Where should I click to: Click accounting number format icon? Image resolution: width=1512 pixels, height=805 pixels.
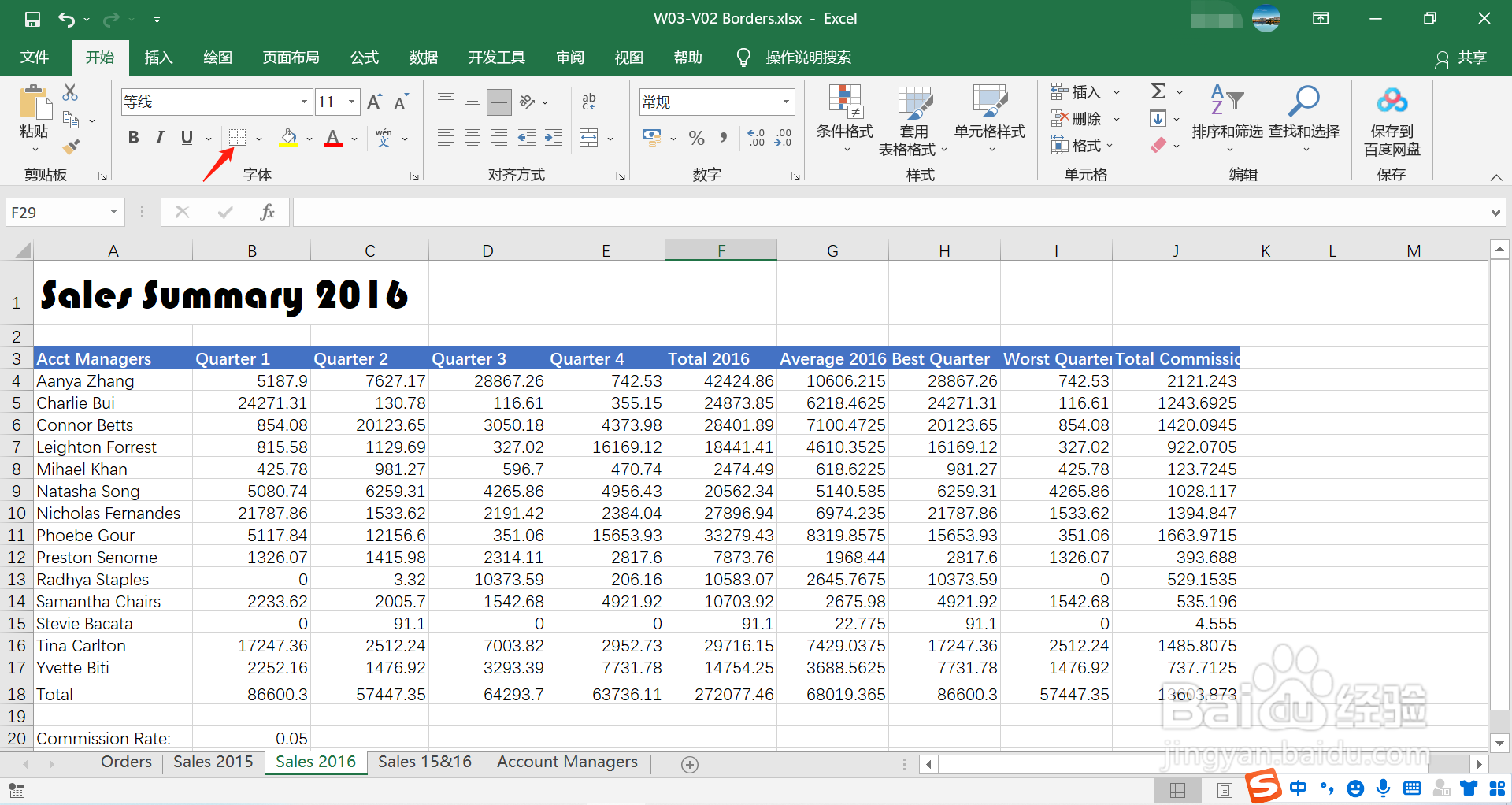point(652,138)
